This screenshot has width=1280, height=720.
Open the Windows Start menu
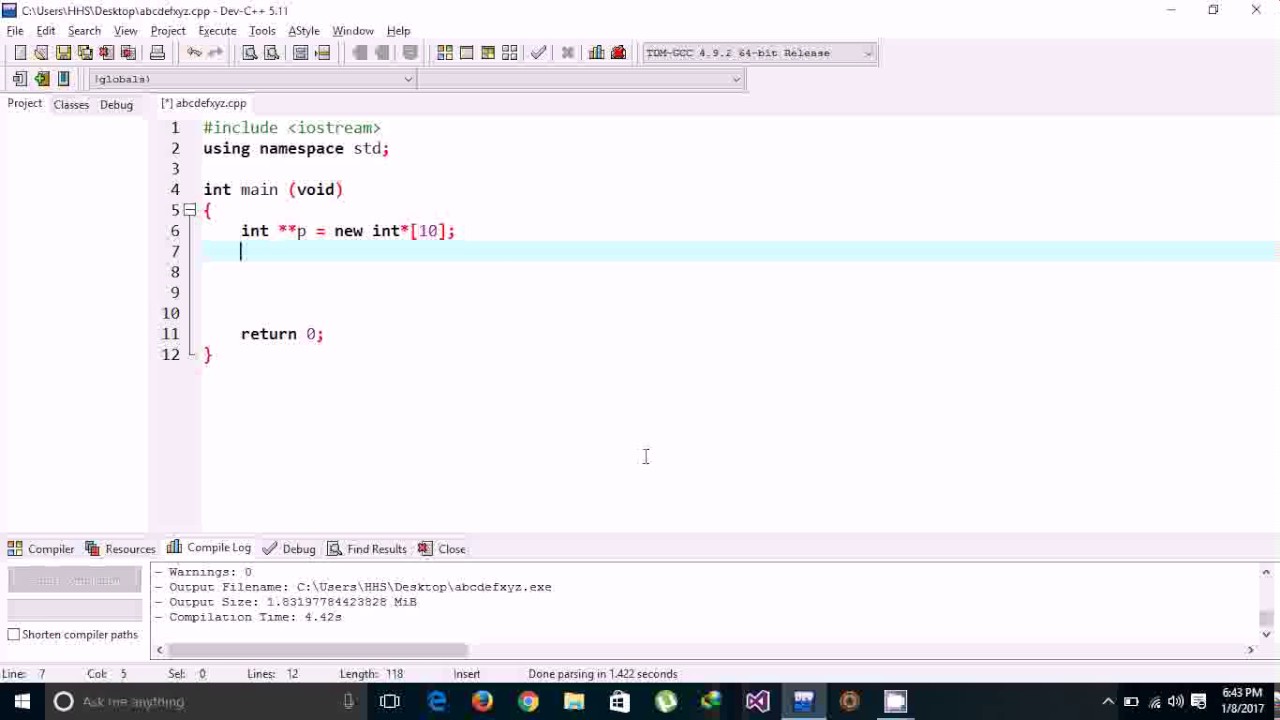(x=22, y=702)
